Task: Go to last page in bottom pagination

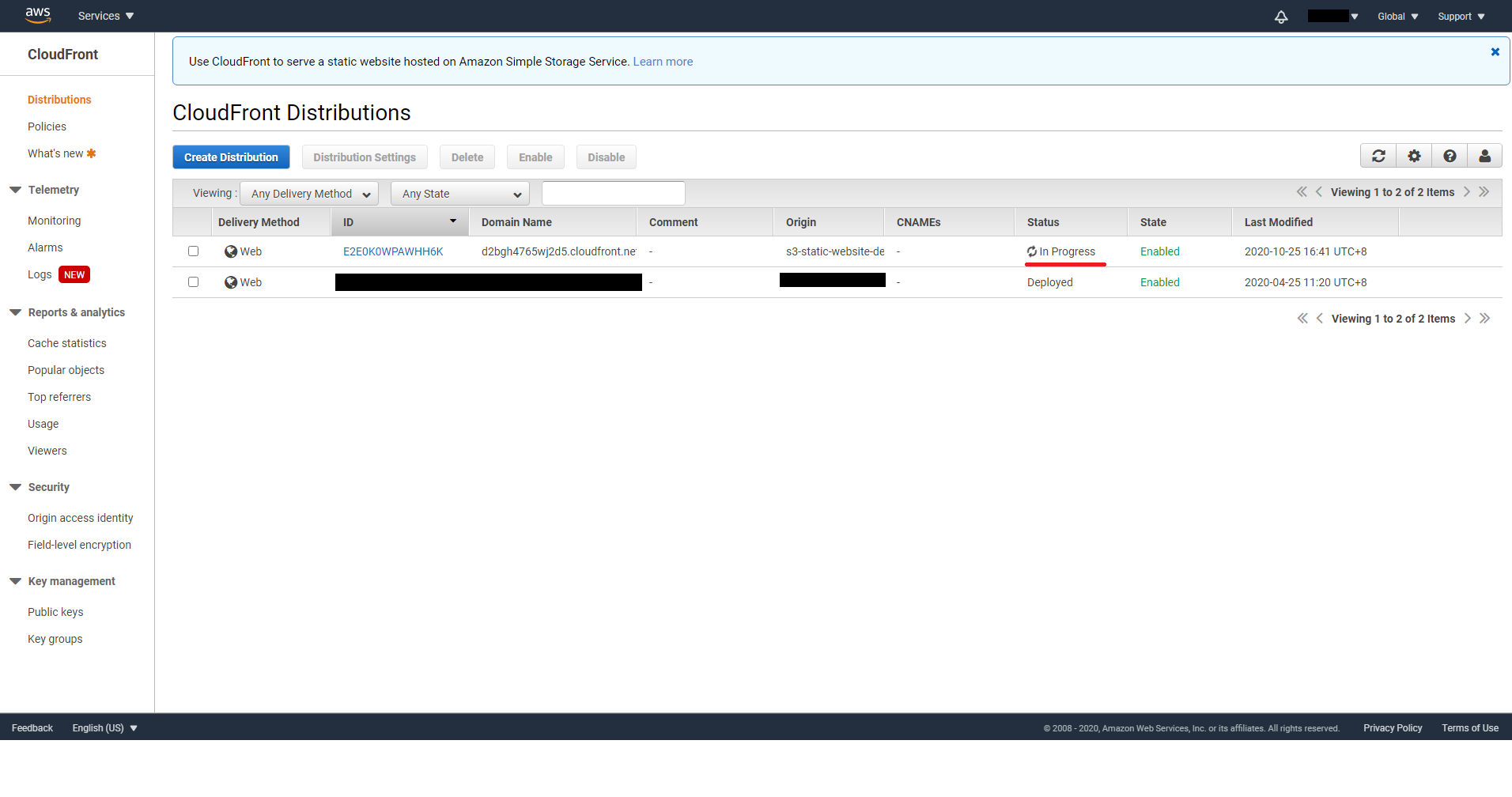Action: point(1485,319)
